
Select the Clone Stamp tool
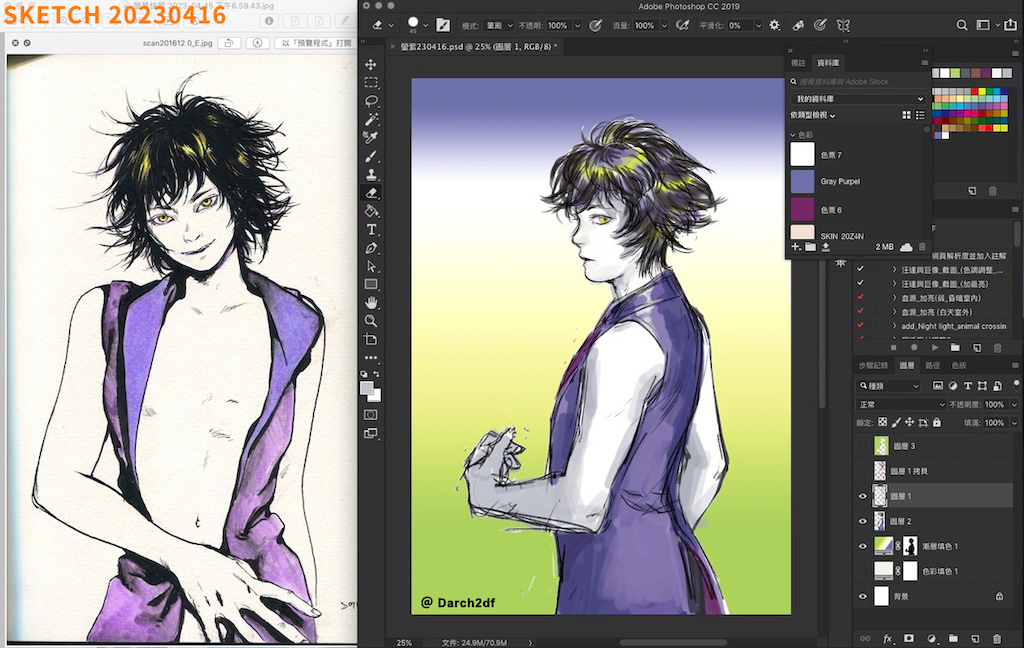371,174
